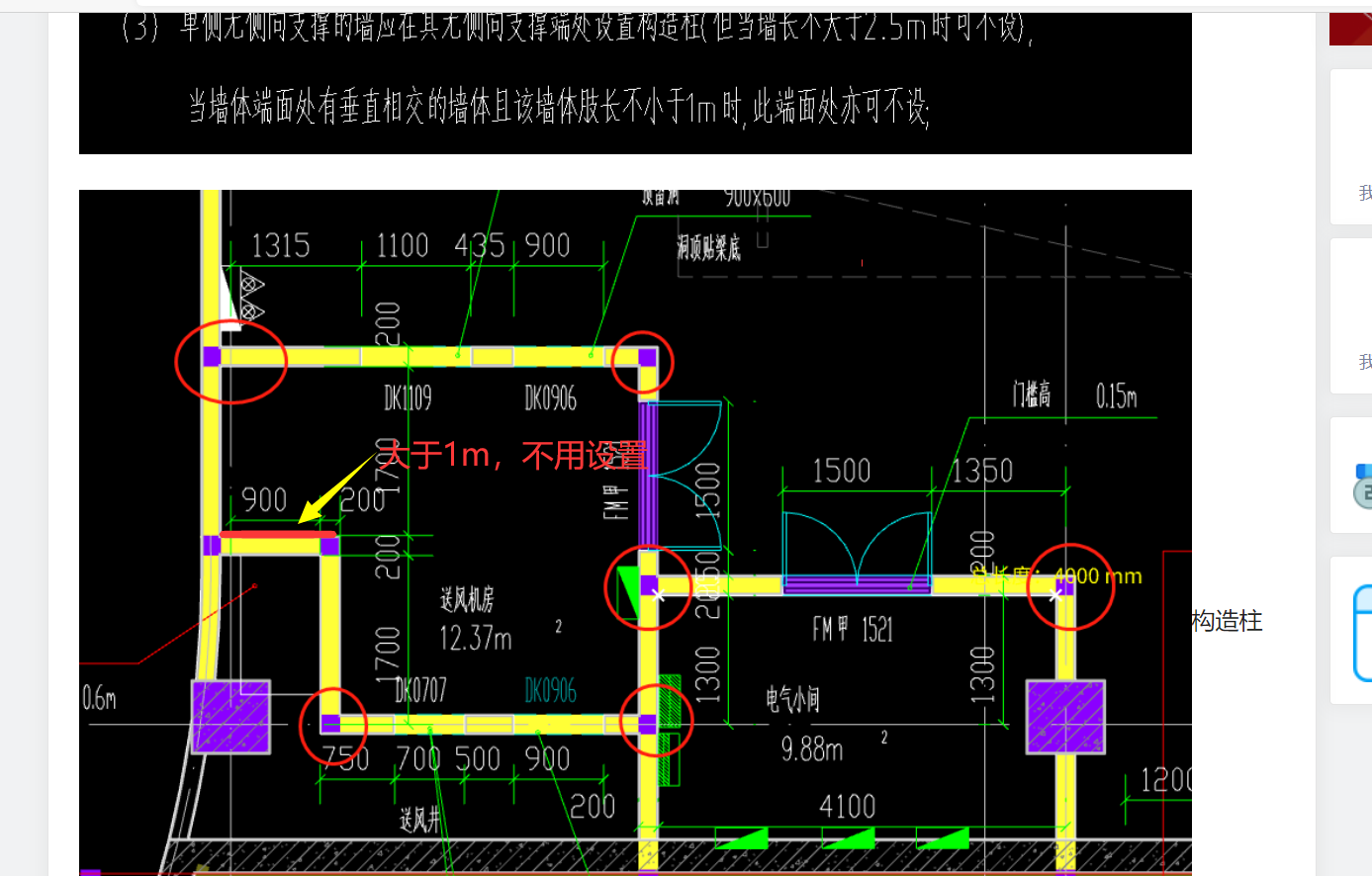Image resolution: width=1372 pixels, height=876 pixels.
Task: Select the FM甲 1521 door label
Action: (x=853, y=629)
